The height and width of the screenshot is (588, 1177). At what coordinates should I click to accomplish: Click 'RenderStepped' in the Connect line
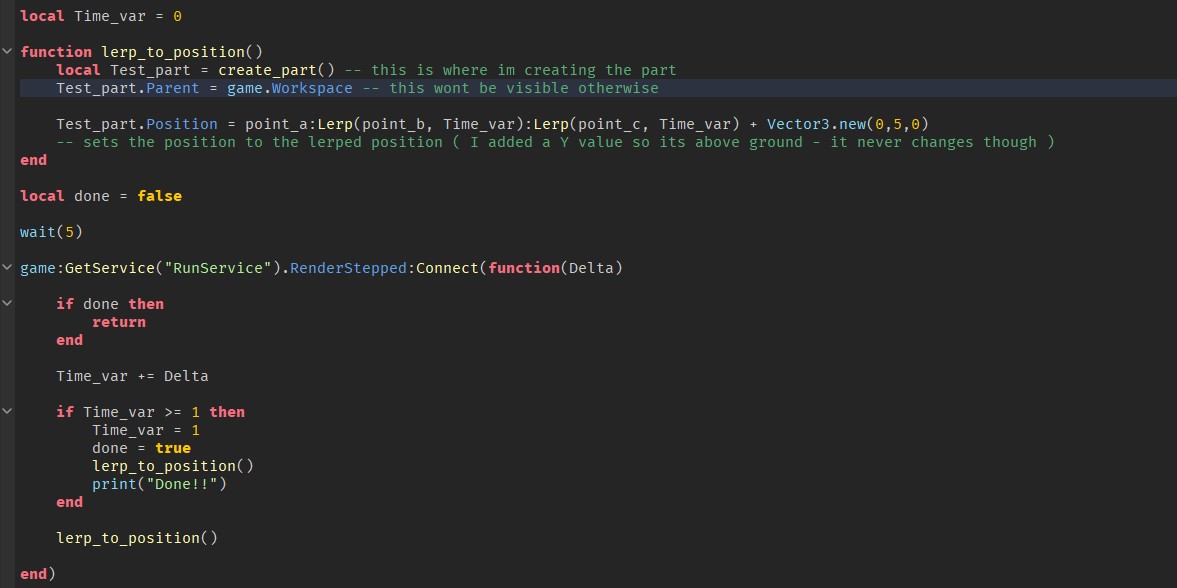[x=348, y=268]
